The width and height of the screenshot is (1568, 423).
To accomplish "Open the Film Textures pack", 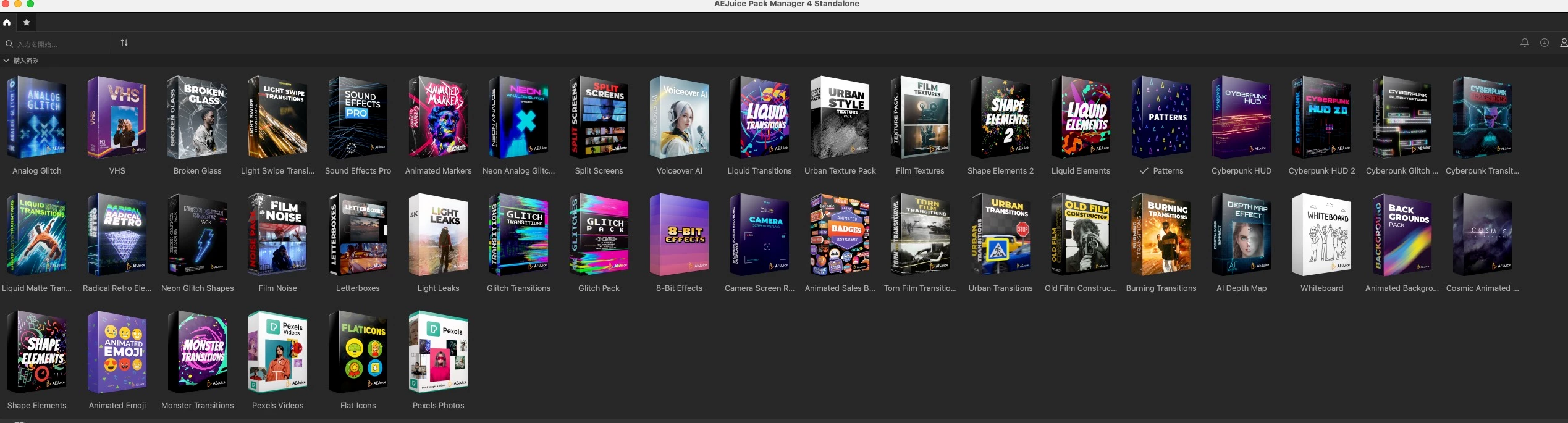I will coord(921,117).
